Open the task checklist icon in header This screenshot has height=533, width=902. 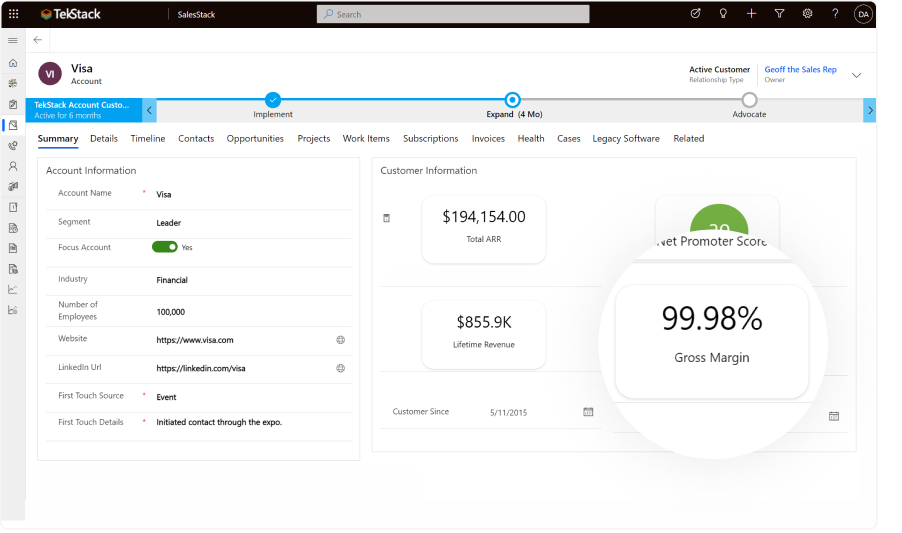(695, 14)
